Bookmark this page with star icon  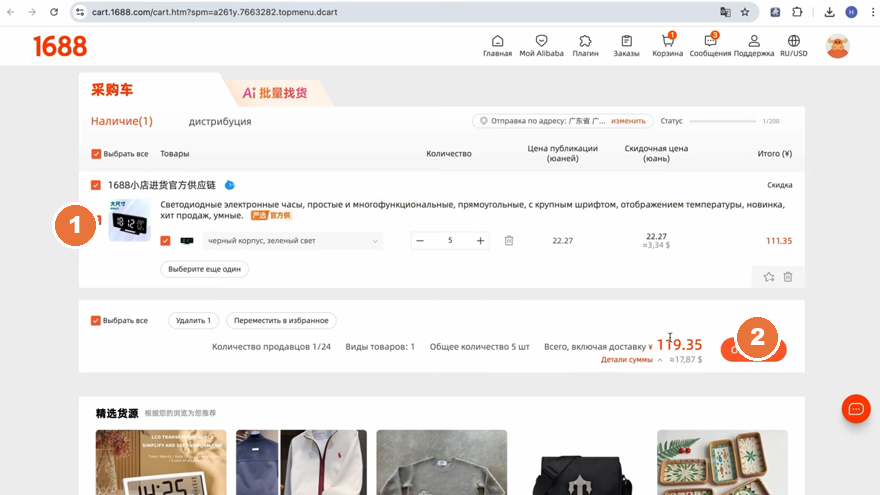pos(745,12)
